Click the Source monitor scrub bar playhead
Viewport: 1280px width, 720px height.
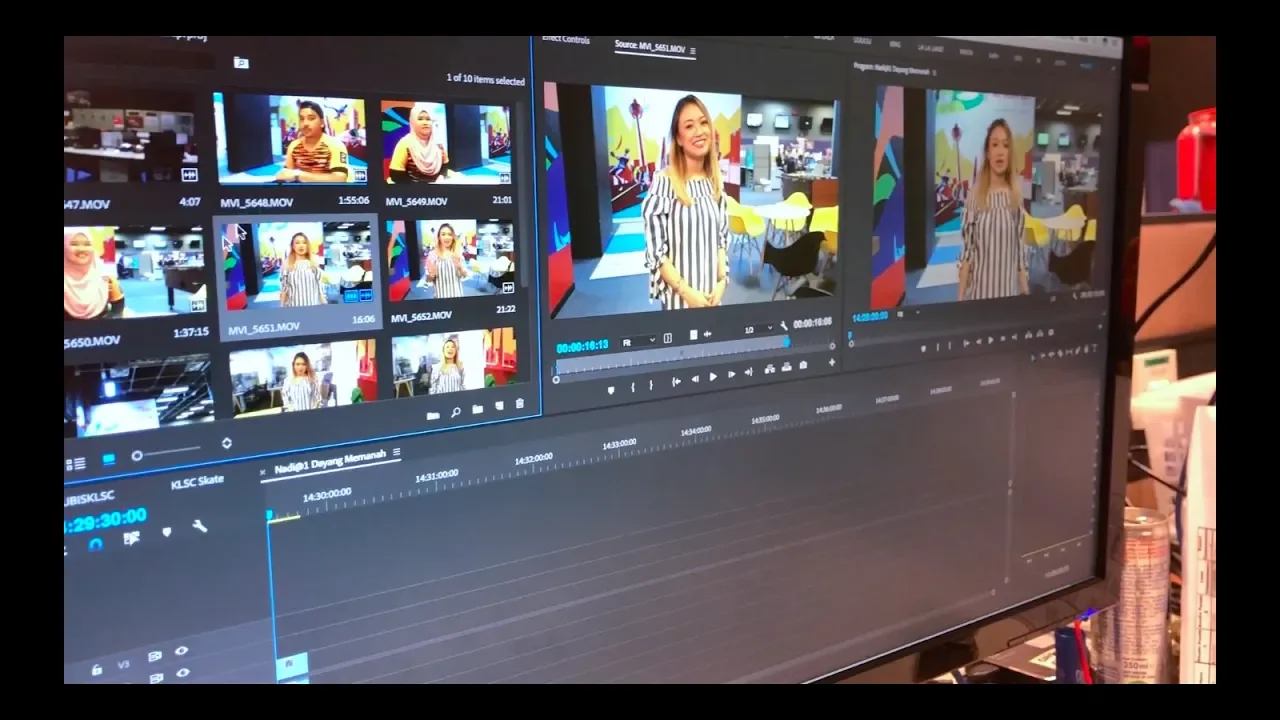787,342
